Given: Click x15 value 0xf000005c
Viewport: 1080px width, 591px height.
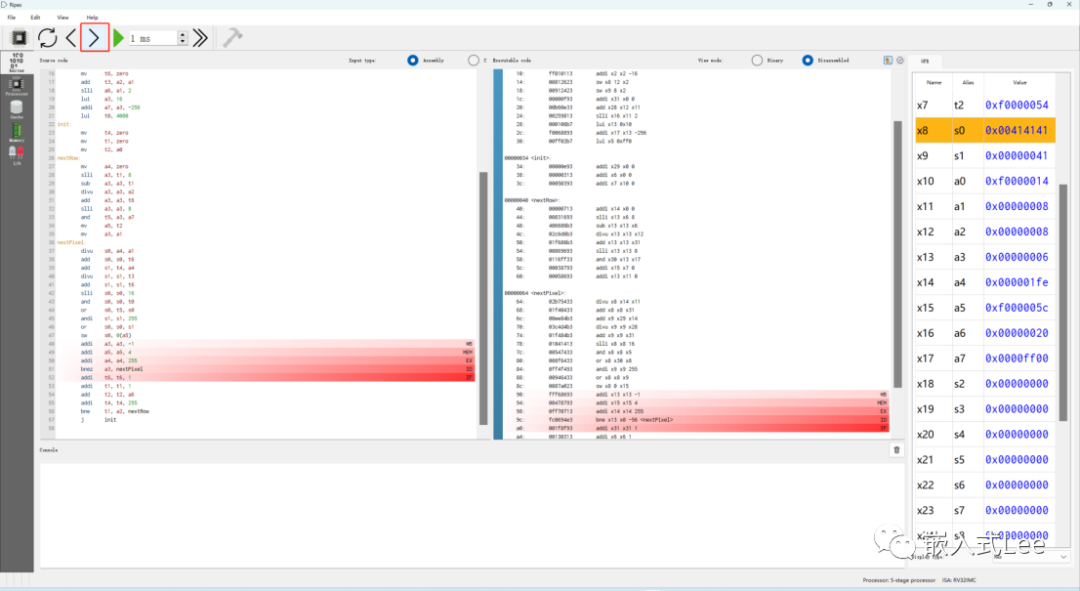Looking at the screenshot, I should pos(1017,308).
